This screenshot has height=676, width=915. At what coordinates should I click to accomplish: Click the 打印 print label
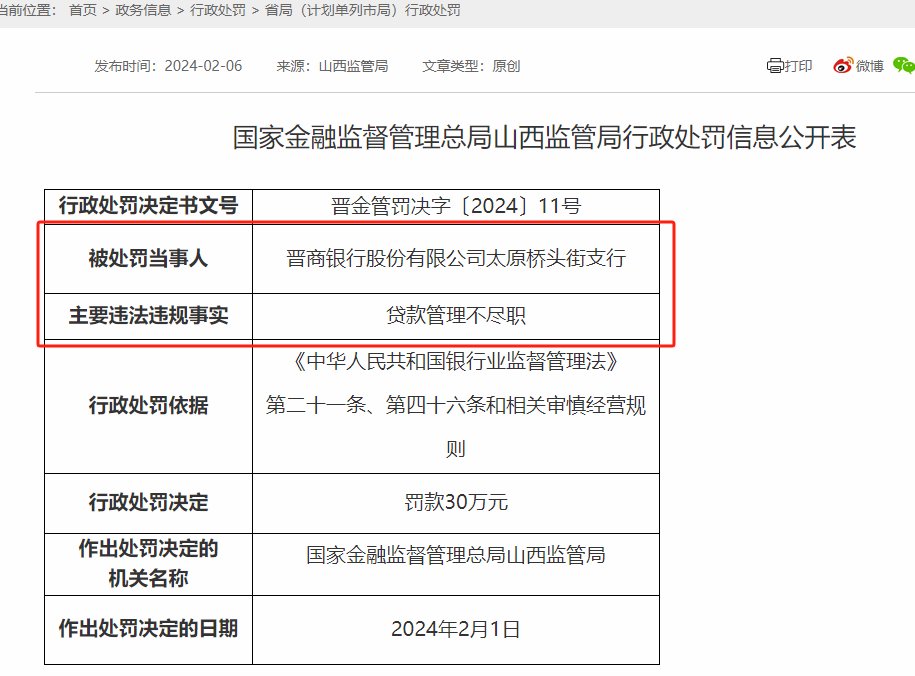coord(798,66)
